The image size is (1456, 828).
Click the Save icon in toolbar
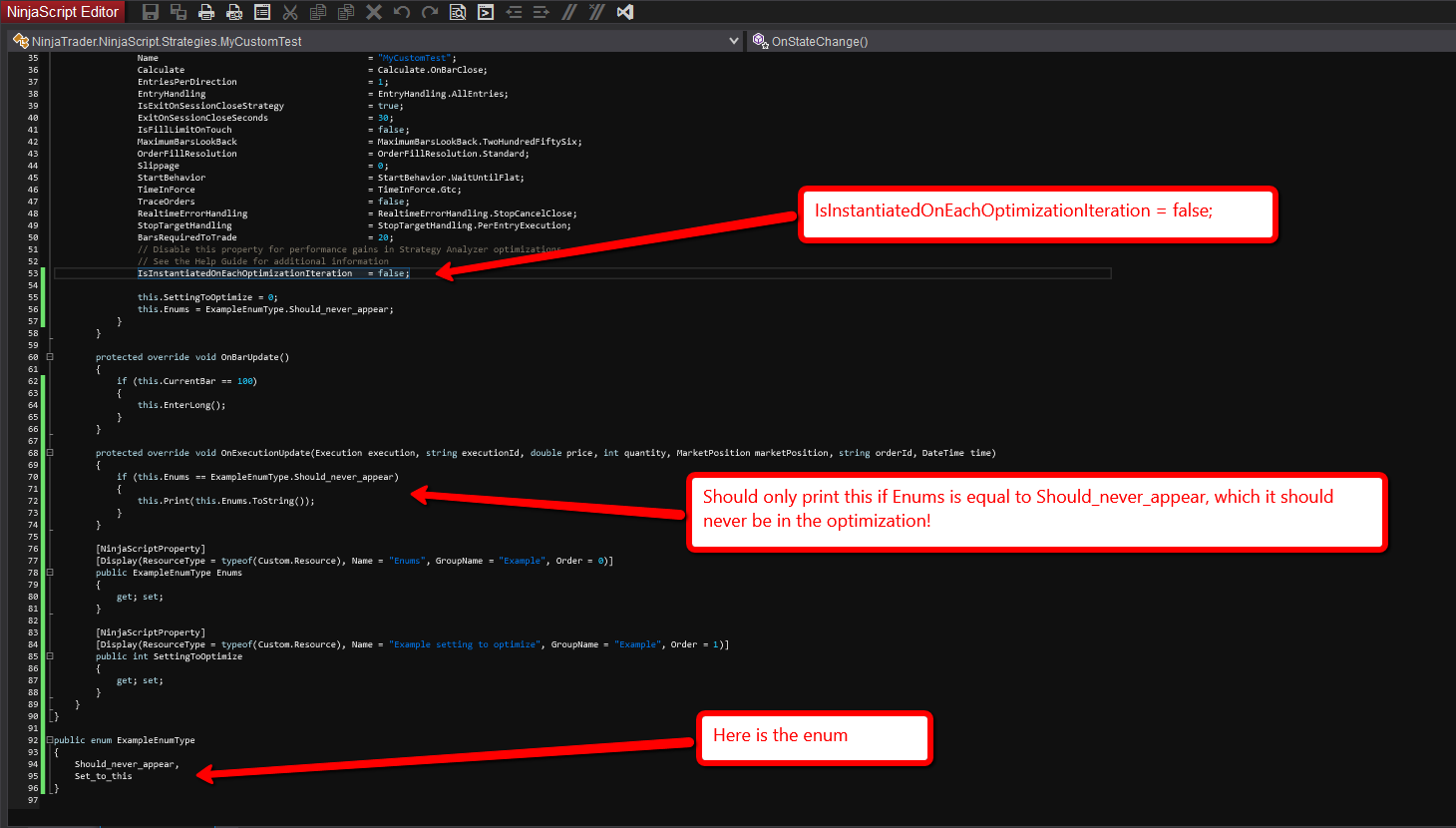151,12
